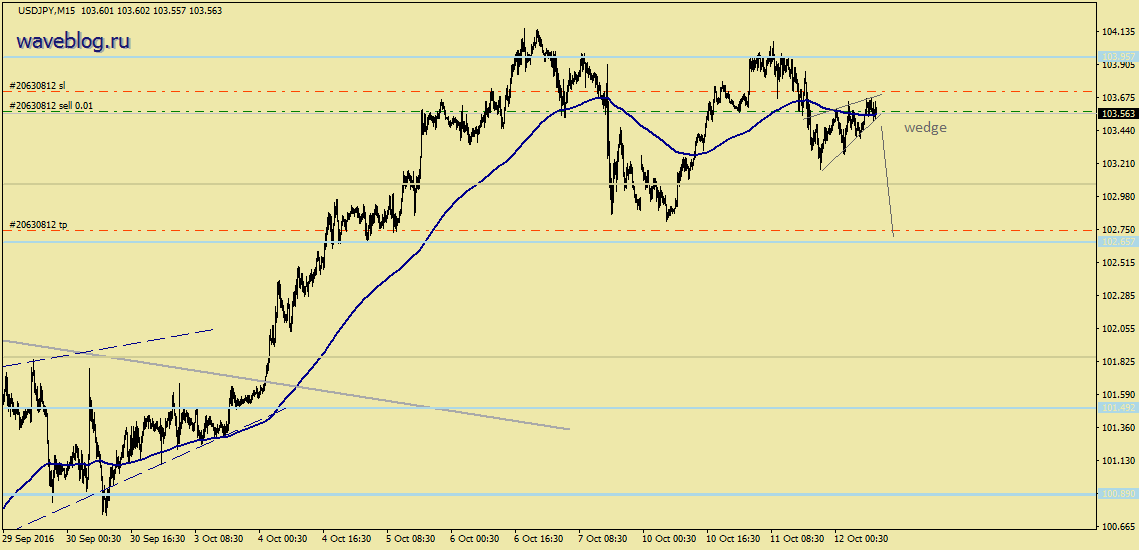Select the '#20630812 sell 0.01' order label
The height and width of the screenshot is (550, 1139).
[51, 106]
